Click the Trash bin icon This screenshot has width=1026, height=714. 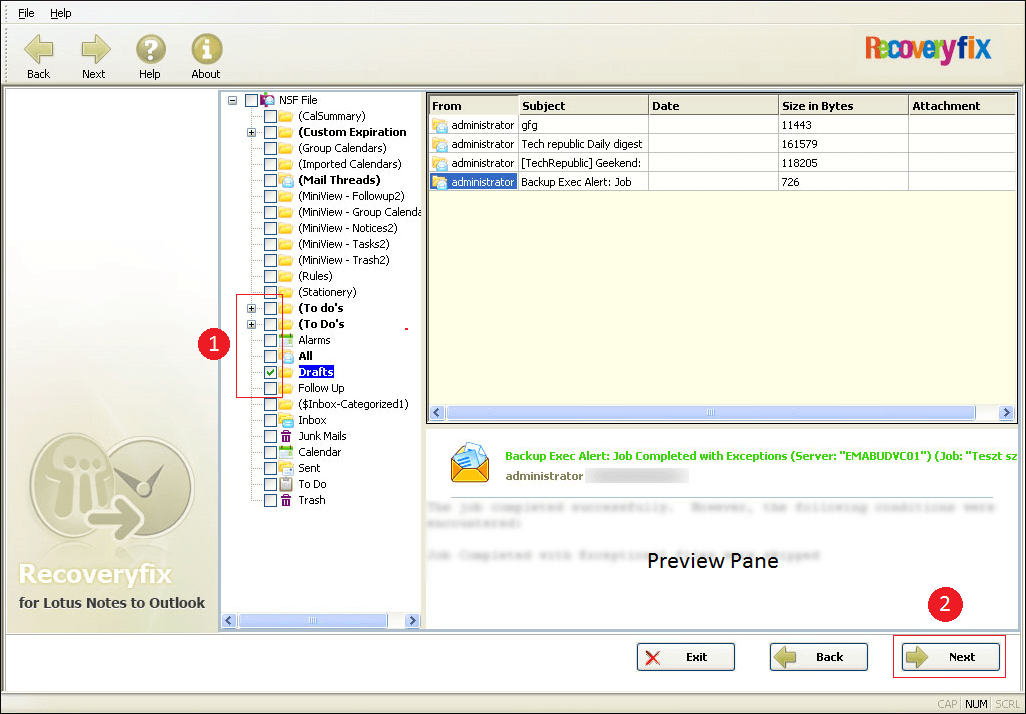pos(286,501)
